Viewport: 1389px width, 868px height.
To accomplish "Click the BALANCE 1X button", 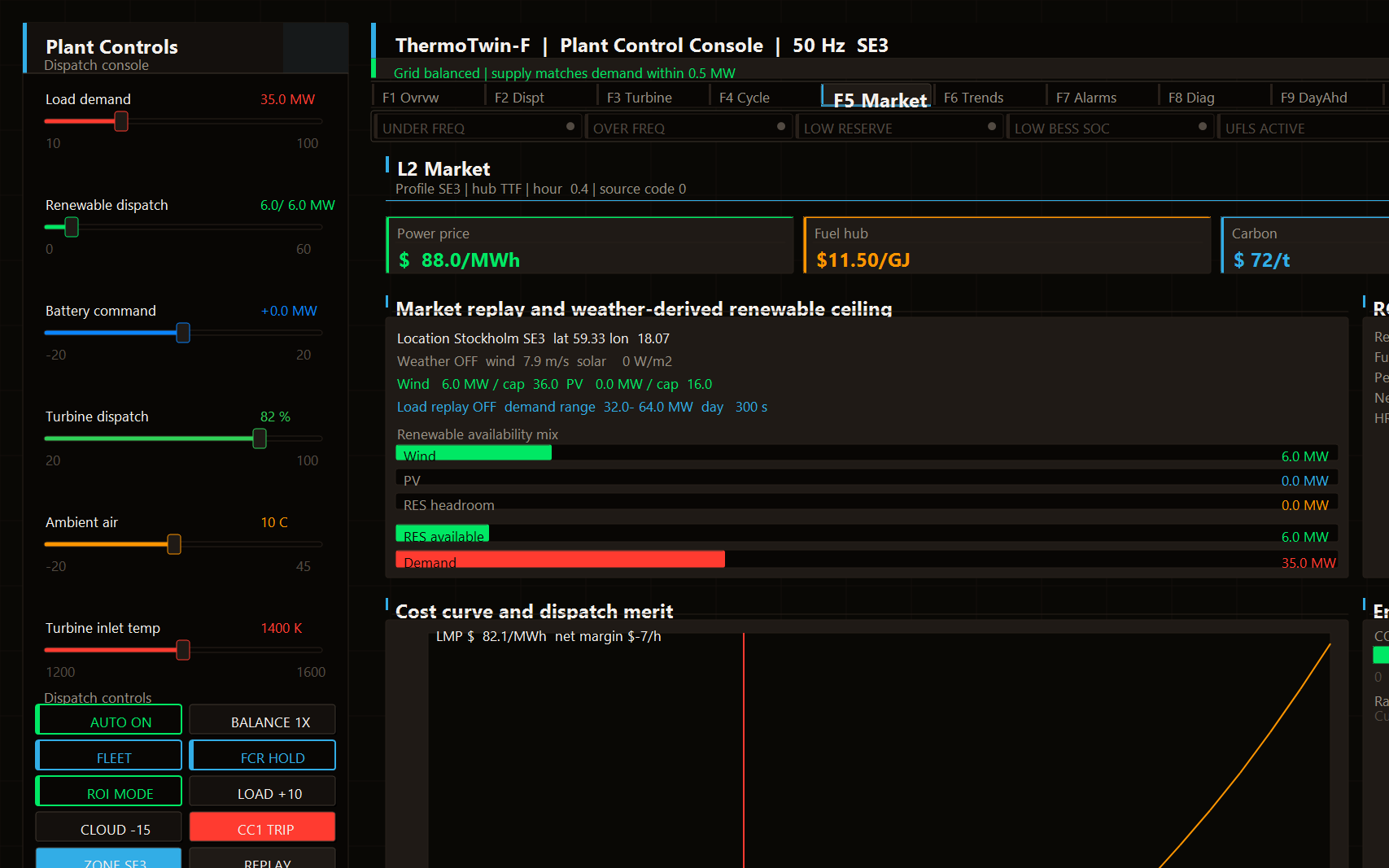I will coord(263,721).
